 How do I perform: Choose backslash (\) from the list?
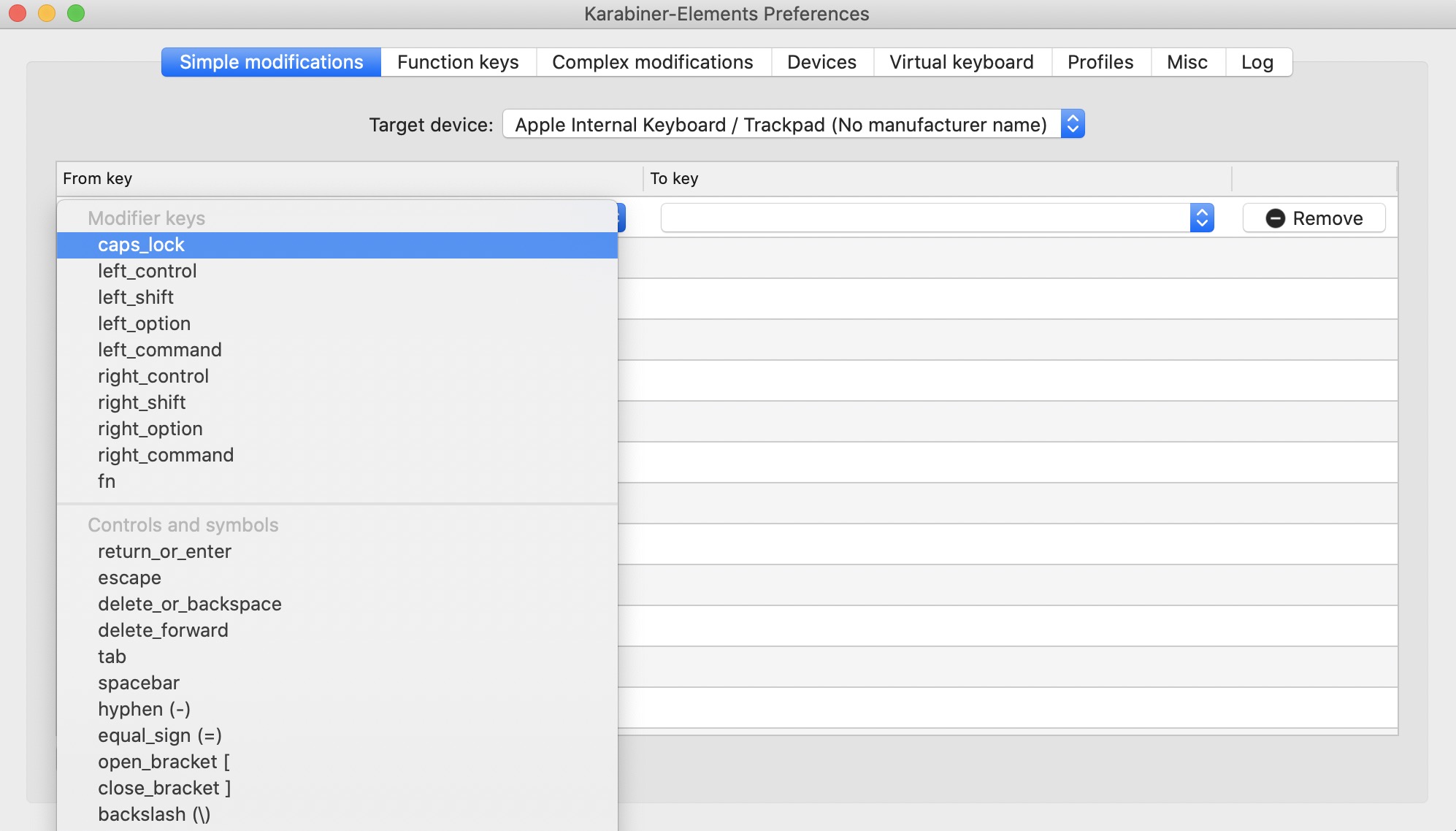(153, 814)
